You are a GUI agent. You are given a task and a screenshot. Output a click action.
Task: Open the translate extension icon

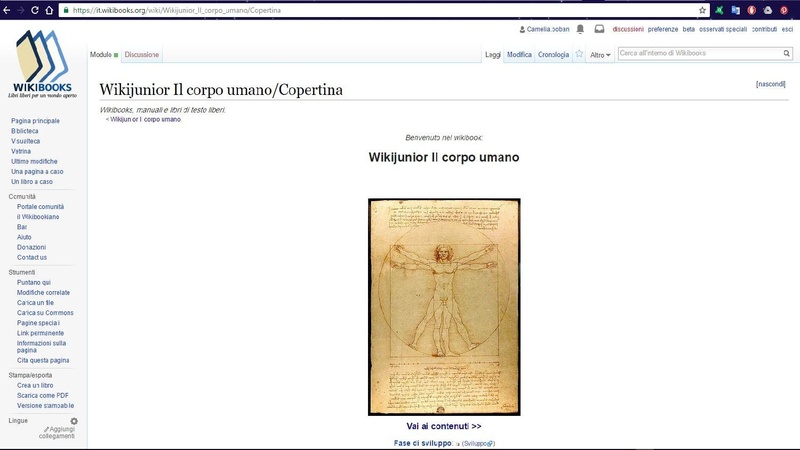pos(735,10)
